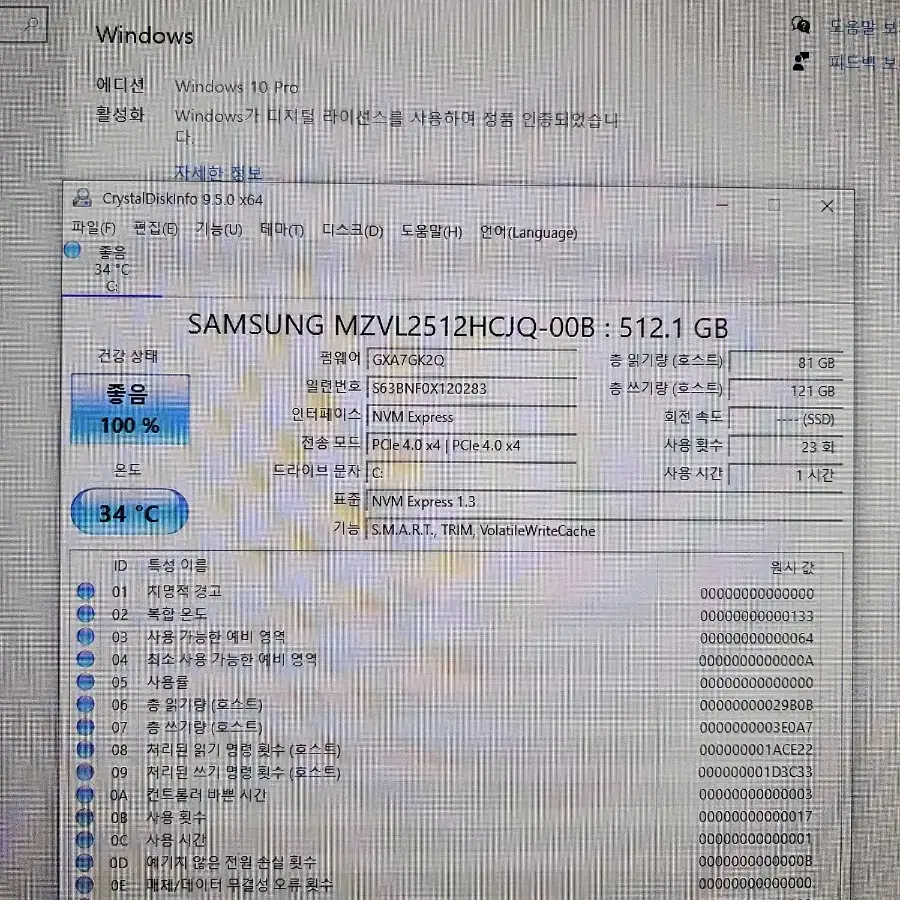This screenshot has width=900, height=900.
Task: Click the power on hours value 1 시간
Action: point(785,475)
